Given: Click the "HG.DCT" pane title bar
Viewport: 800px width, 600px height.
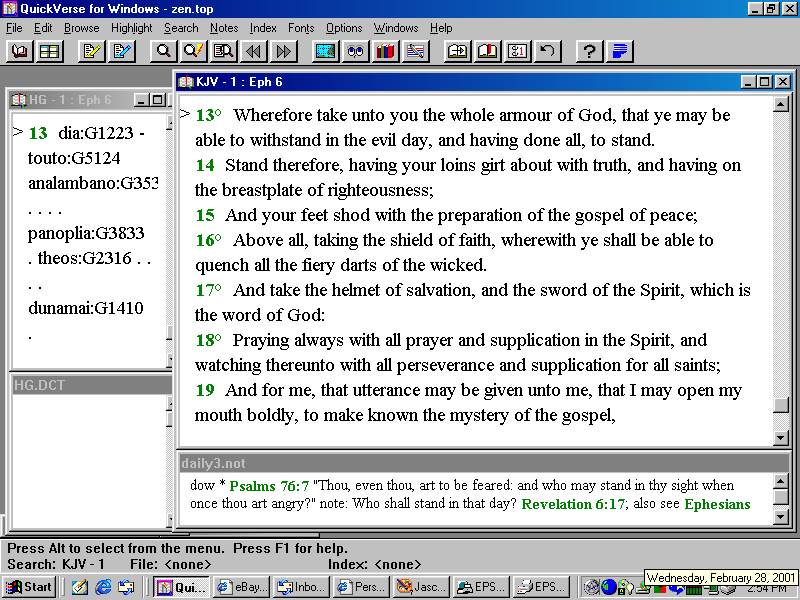Looking at the screenshot, I should point(91,385).
